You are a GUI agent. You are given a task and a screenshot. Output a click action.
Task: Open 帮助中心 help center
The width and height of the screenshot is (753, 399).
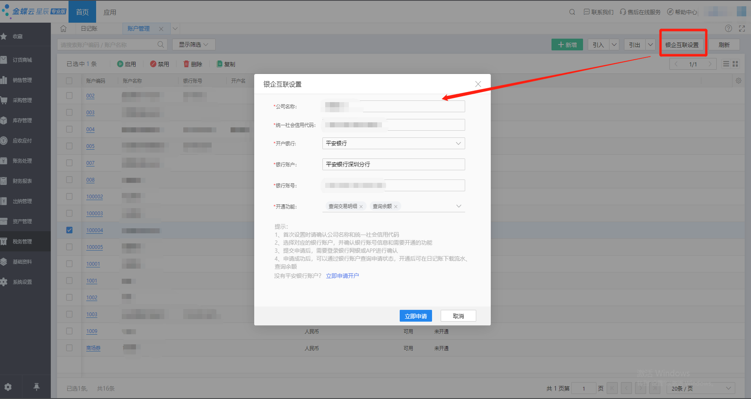coord(682,12)
